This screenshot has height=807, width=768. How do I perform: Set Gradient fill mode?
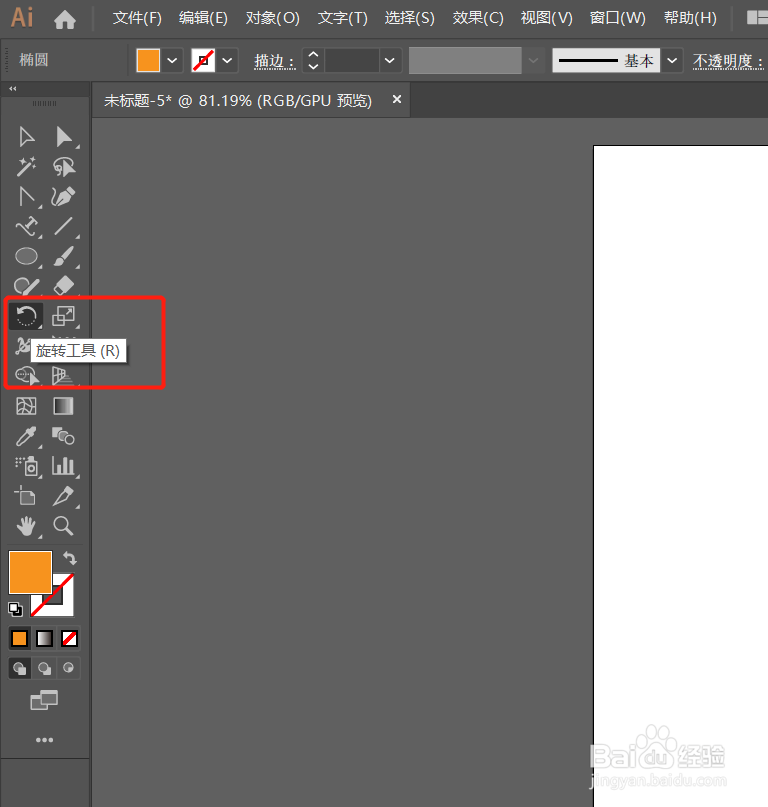[44, 639]
